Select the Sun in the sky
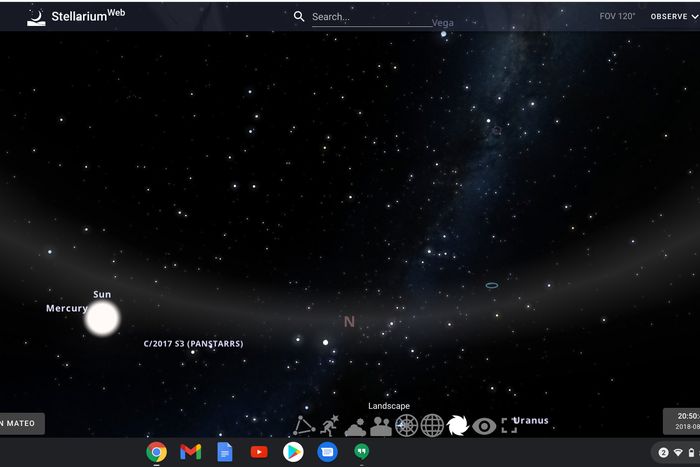Screen dimensions: 700x467 pyautogui.click(x=102, y=318)
